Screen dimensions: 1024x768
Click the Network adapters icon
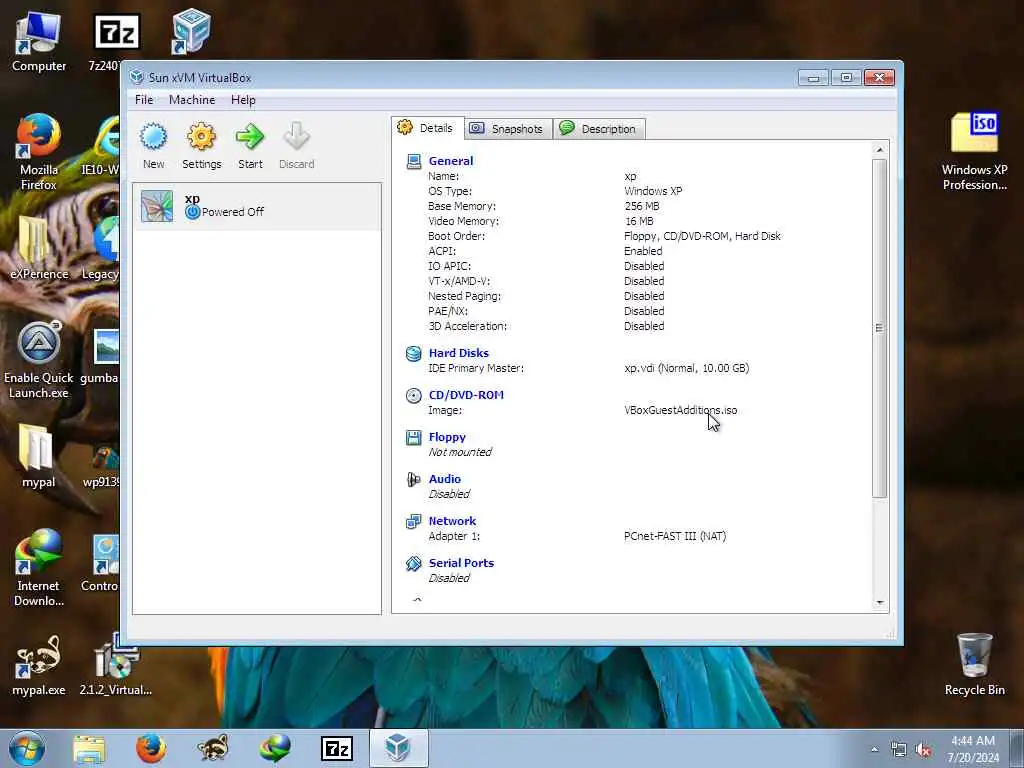point(413,522)
